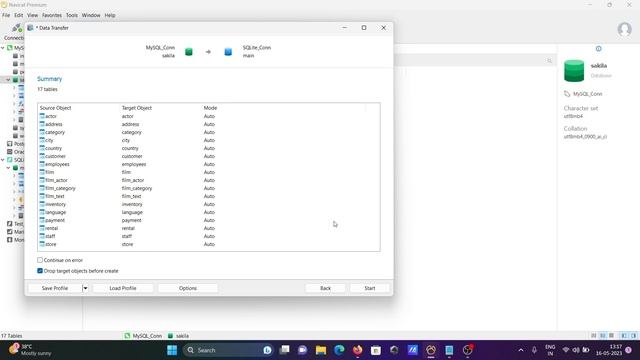
Task: Open the Help menu
Action: click(110, 15)
